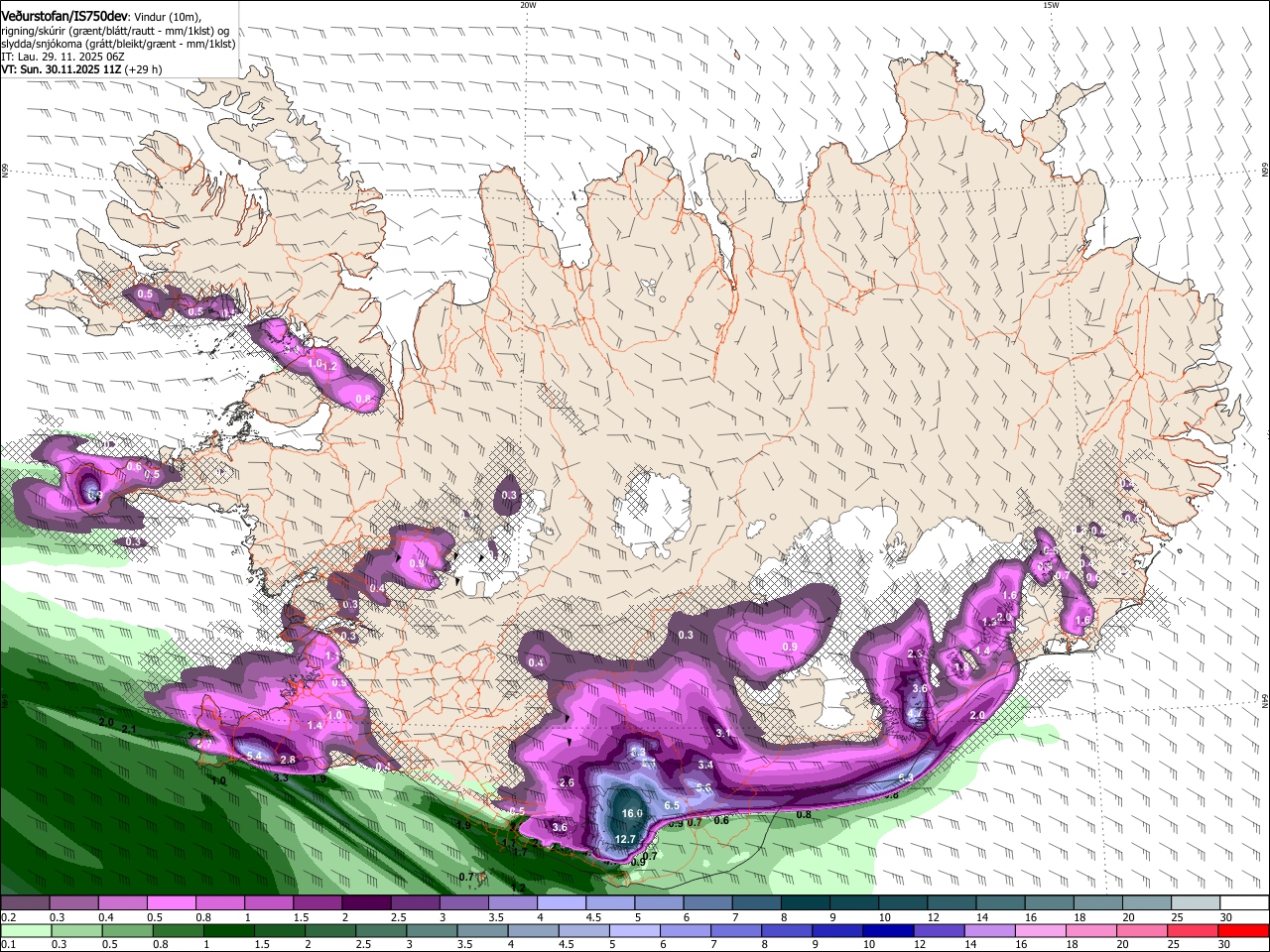The image size is (1270, 952).
Task: Click the 2.1 rain value offshore southwest
Action: point(129,729)
